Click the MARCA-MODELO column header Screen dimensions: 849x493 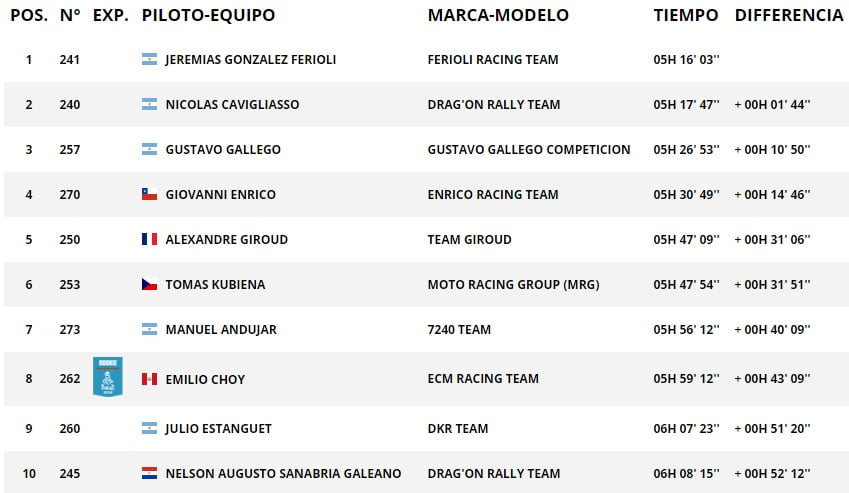click(x=498, y=15)
